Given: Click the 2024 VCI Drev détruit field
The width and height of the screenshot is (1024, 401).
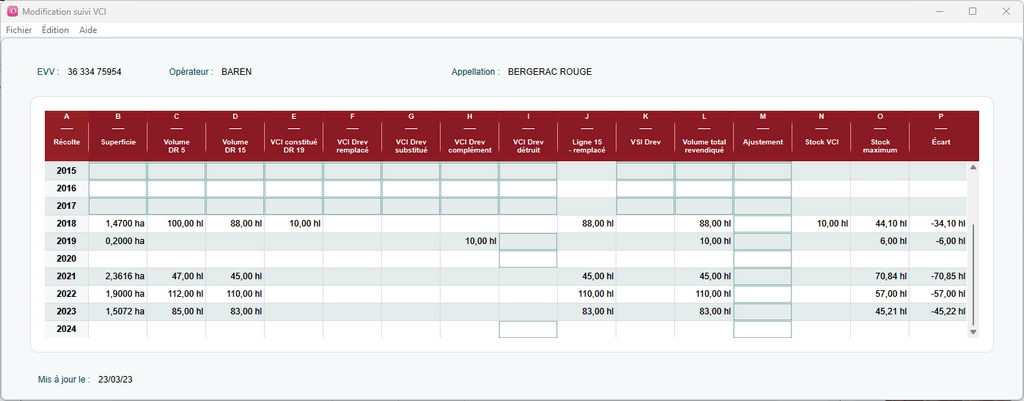Looking at the screenshot, I should (528, 330).
